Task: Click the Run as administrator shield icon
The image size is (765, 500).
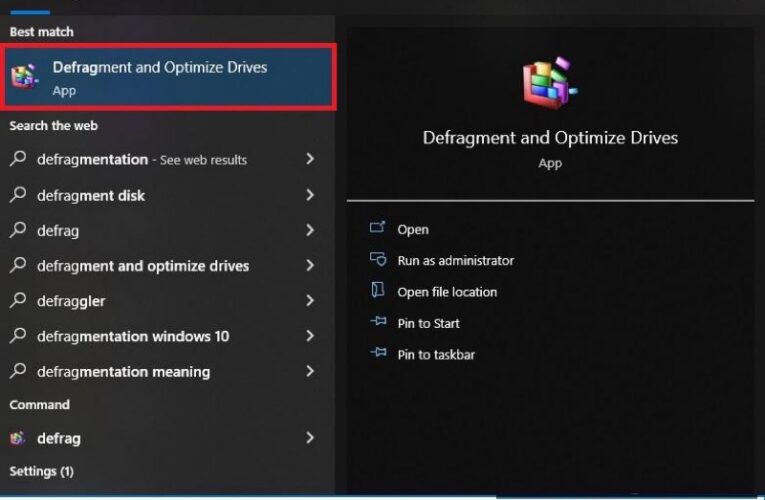Action: (x=378, y=259)
